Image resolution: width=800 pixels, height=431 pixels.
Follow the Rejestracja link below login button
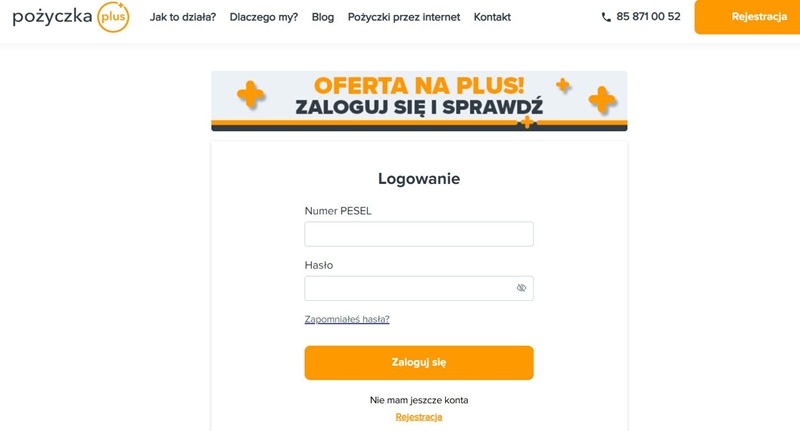(419, 416)
